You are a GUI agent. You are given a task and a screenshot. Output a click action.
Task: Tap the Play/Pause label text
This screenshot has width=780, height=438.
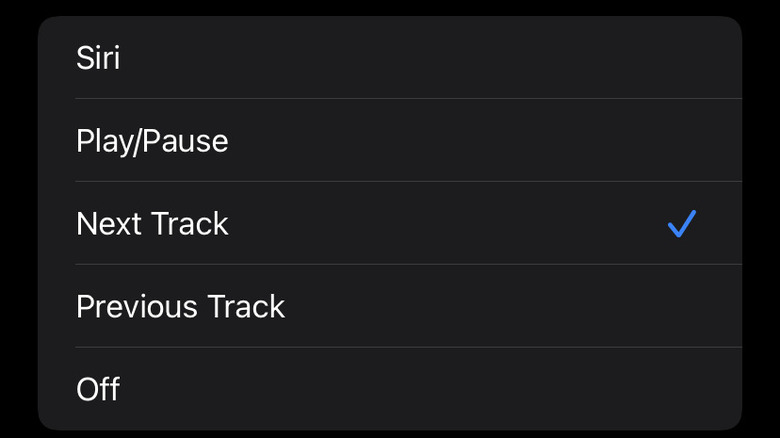152,141
